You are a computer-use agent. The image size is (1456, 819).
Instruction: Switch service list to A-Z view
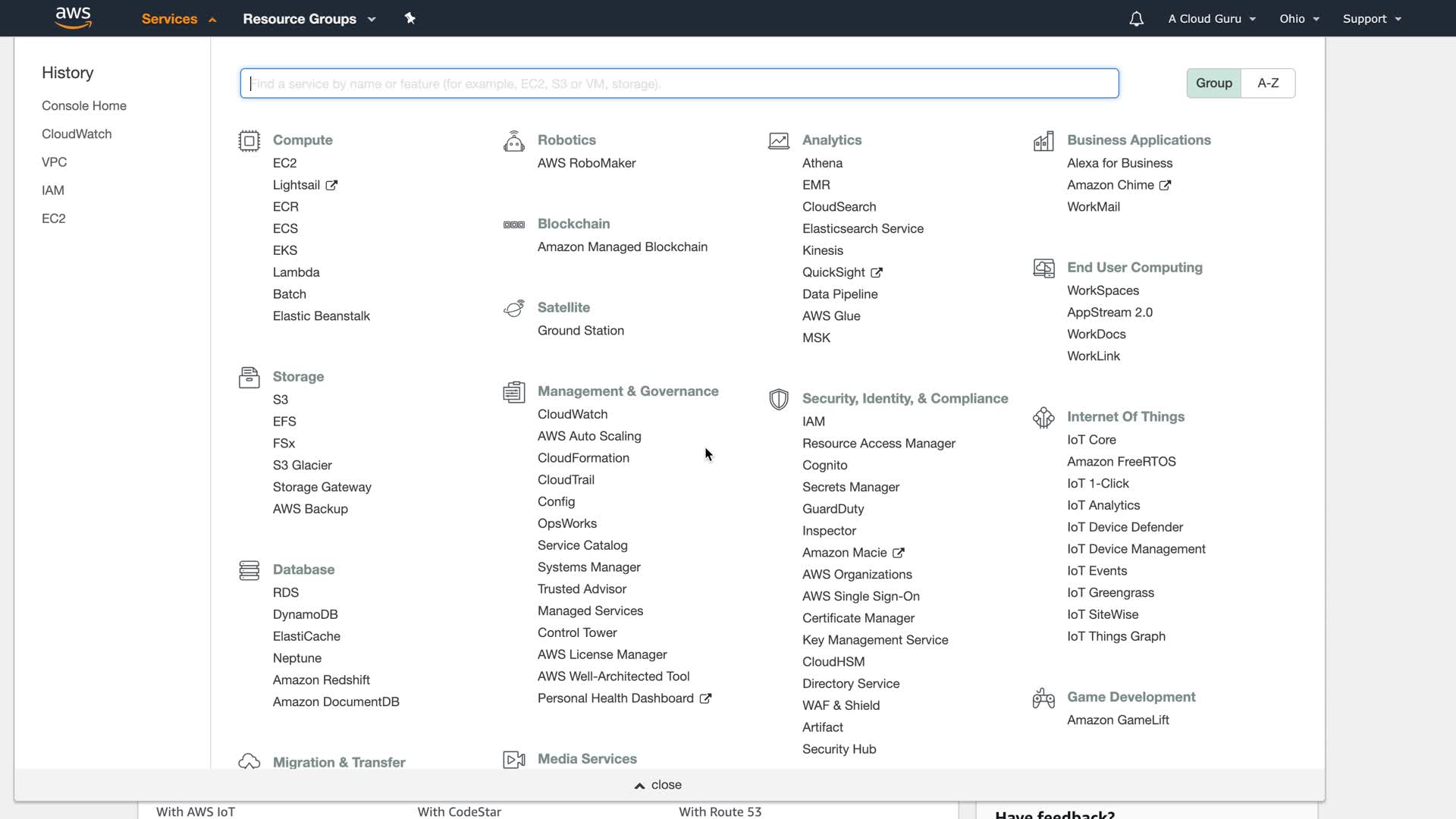coord(1268,83)
